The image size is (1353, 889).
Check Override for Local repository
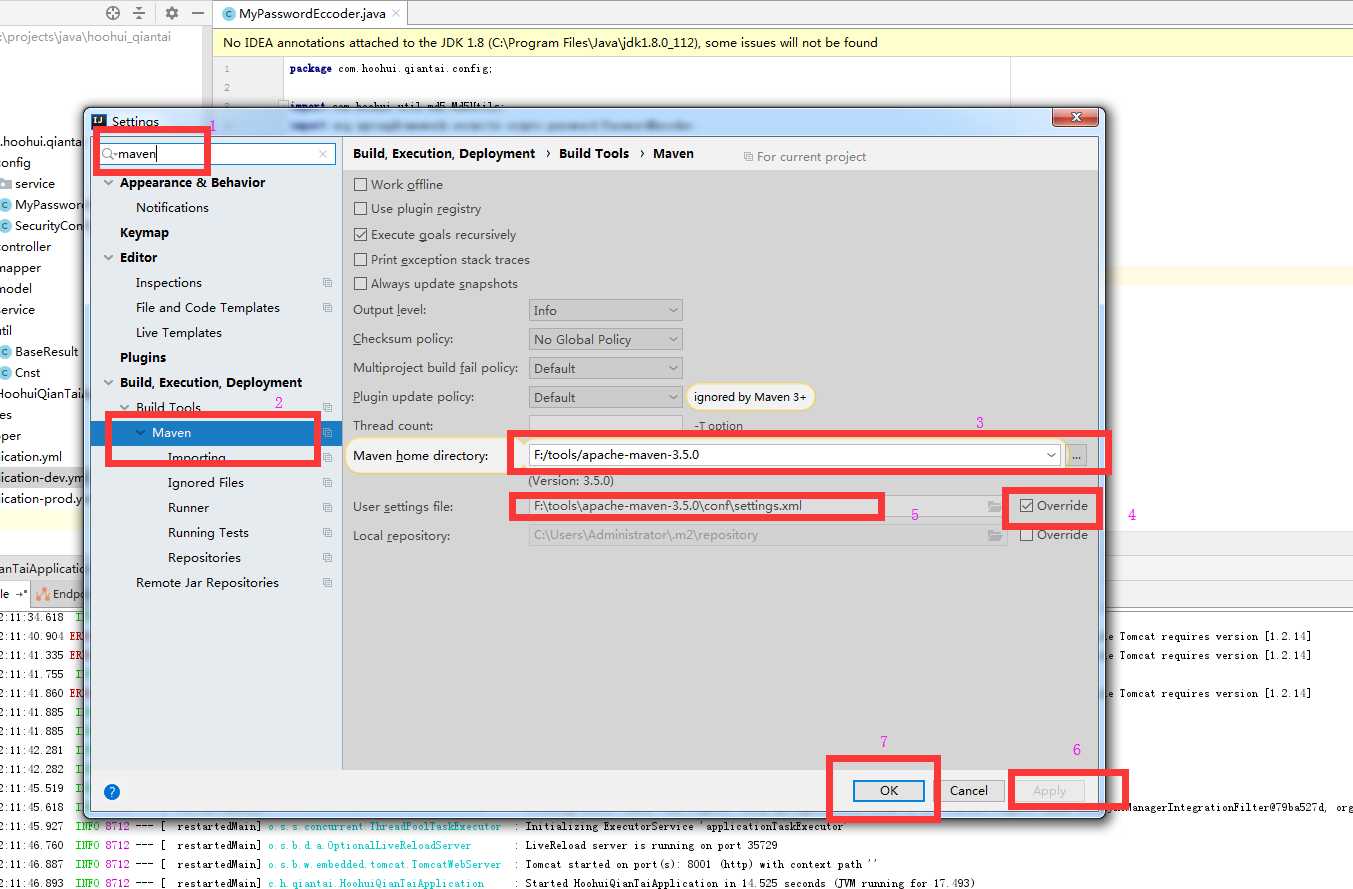pyautogui.click(x=1026, y=535)
